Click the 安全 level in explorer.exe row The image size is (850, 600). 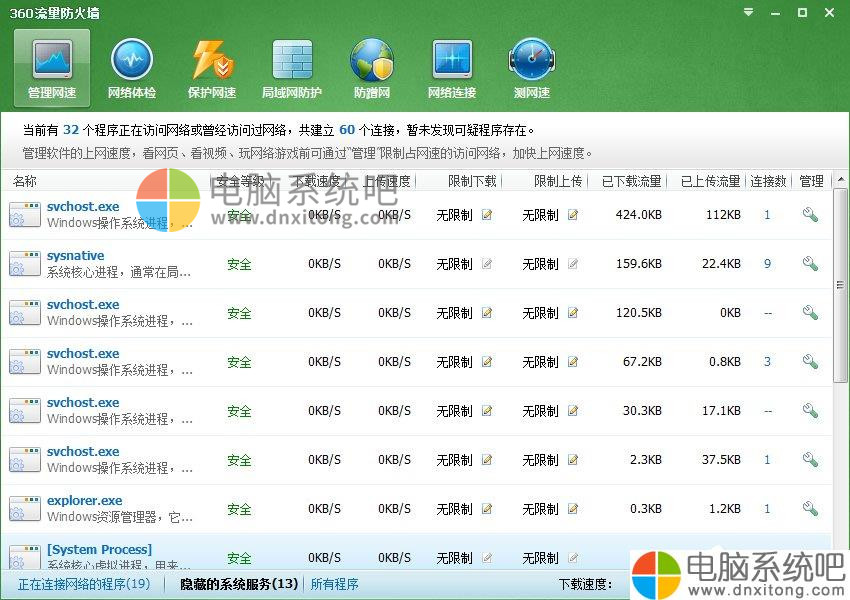239,509
